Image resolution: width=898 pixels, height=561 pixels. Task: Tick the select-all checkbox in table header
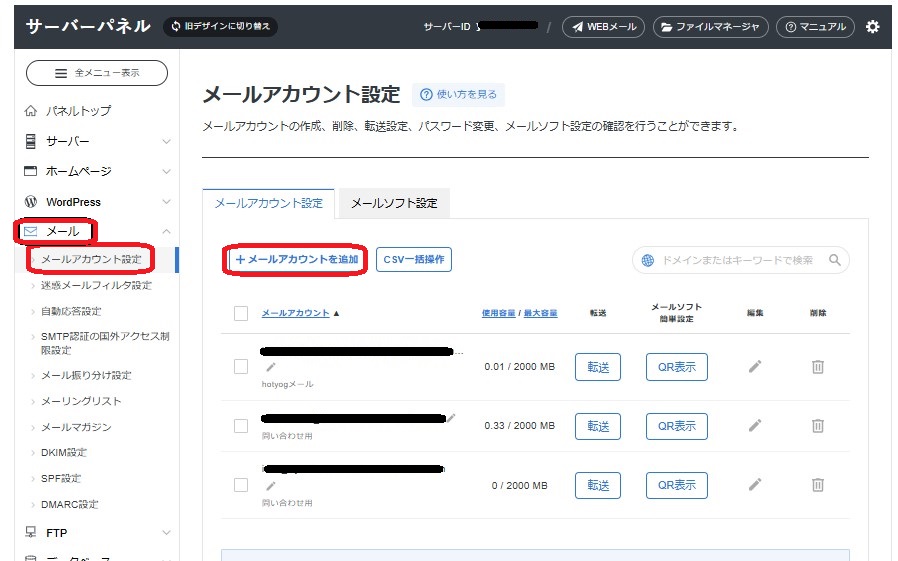240,313
